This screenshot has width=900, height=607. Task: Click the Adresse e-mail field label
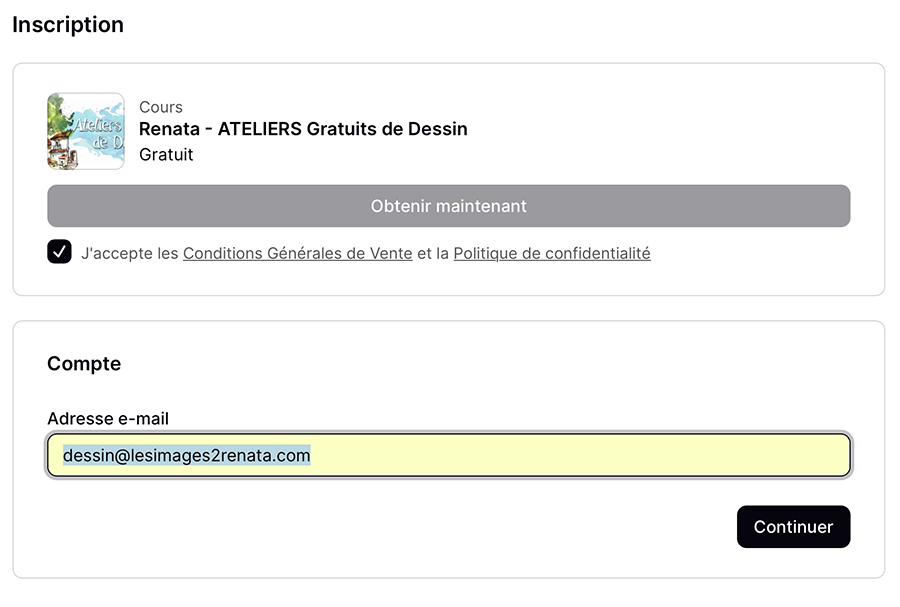(108, 419)
